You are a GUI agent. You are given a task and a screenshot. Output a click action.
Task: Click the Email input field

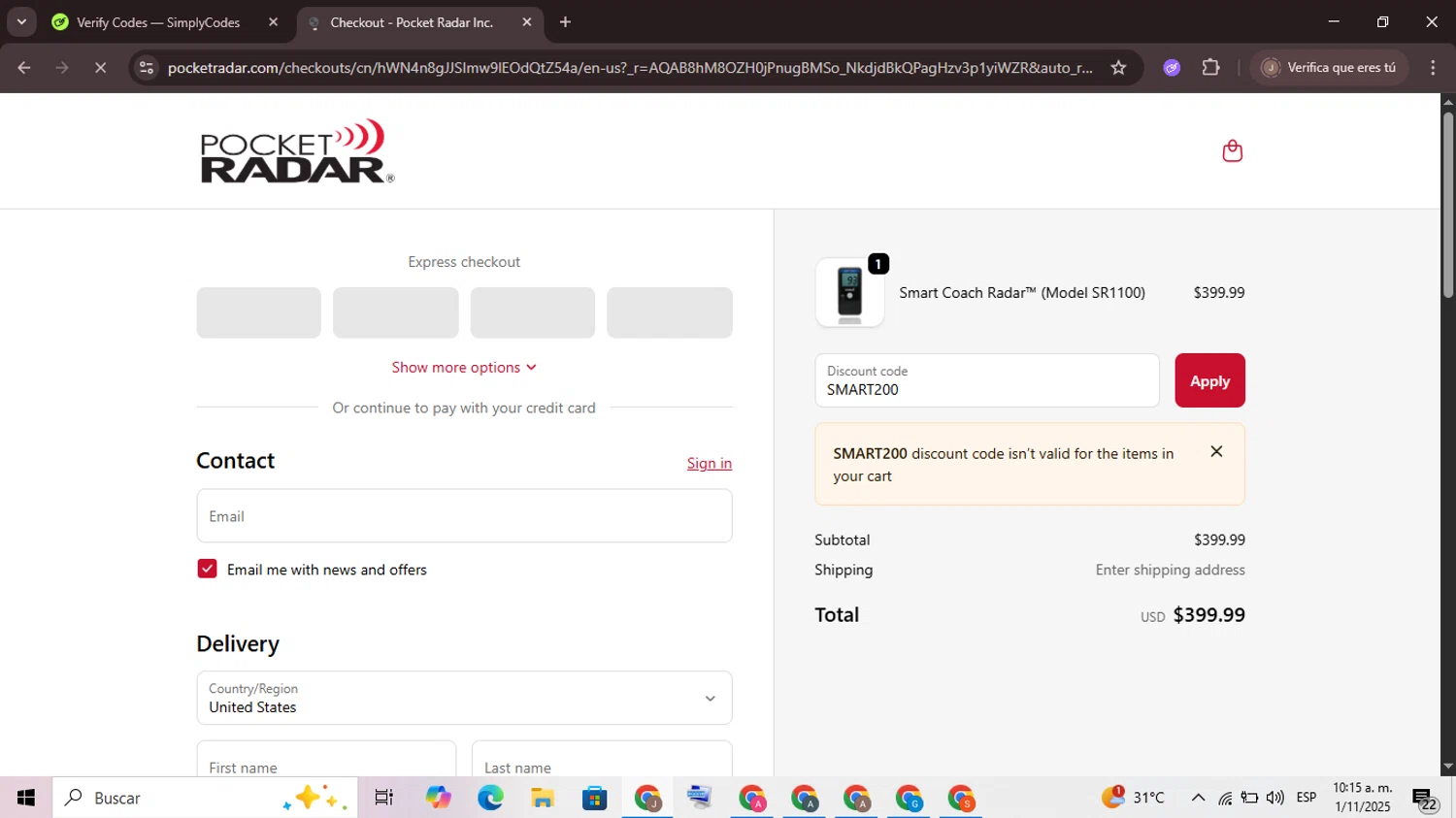[464, 515]
